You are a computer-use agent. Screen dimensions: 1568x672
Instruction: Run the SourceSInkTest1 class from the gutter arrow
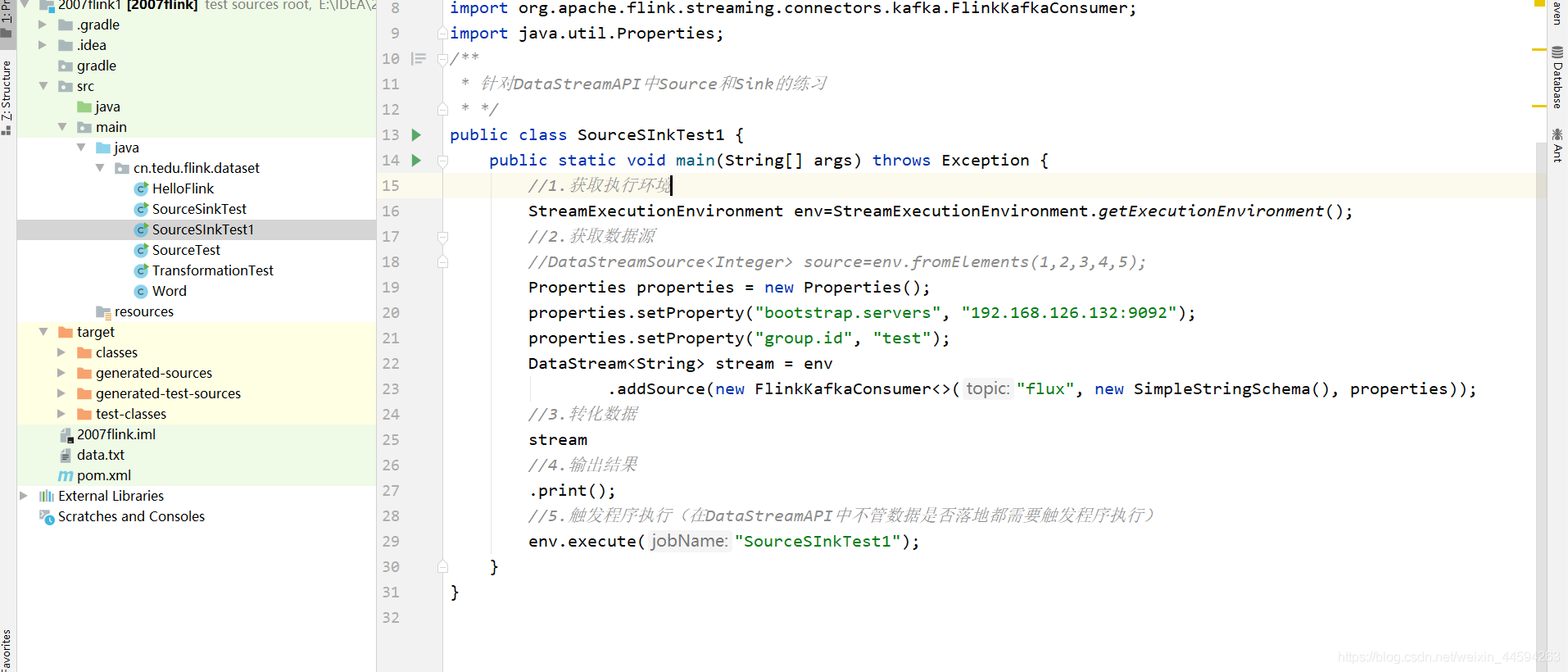416,134
